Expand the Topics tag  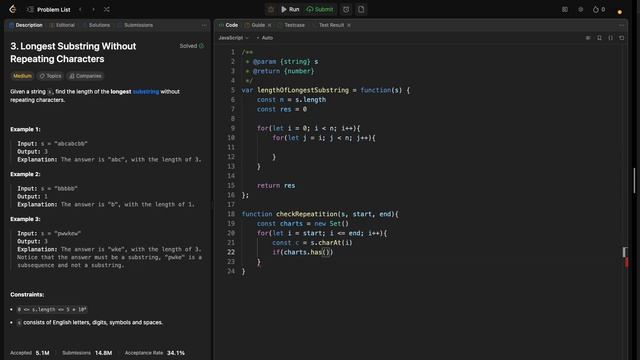point(50,76)
